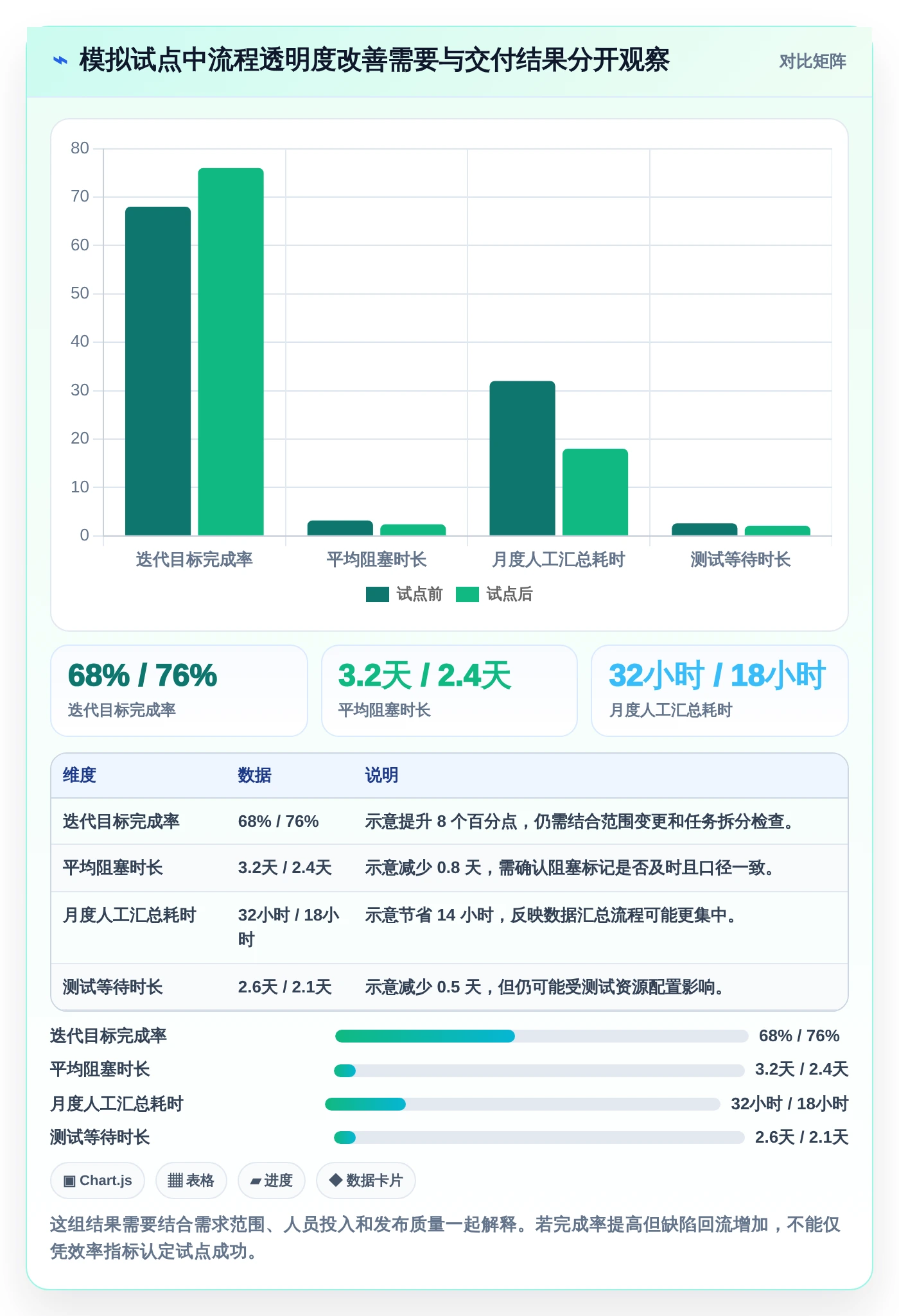Click the 试点前 bar for 迭代目标完成率

coord(158,371)
